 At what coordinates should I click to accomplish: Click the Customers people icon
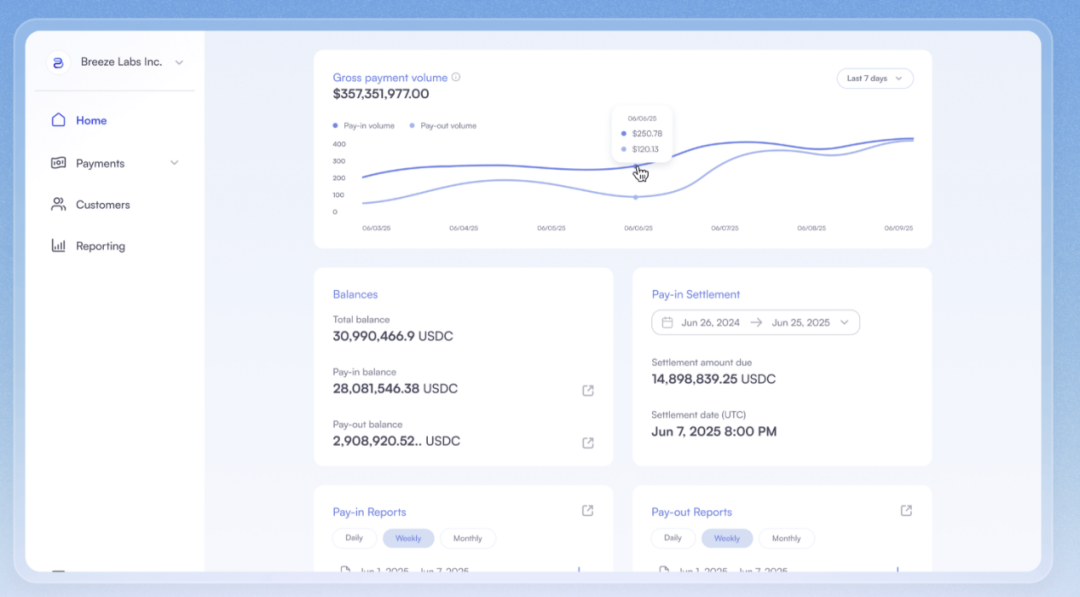click(59, 205)
